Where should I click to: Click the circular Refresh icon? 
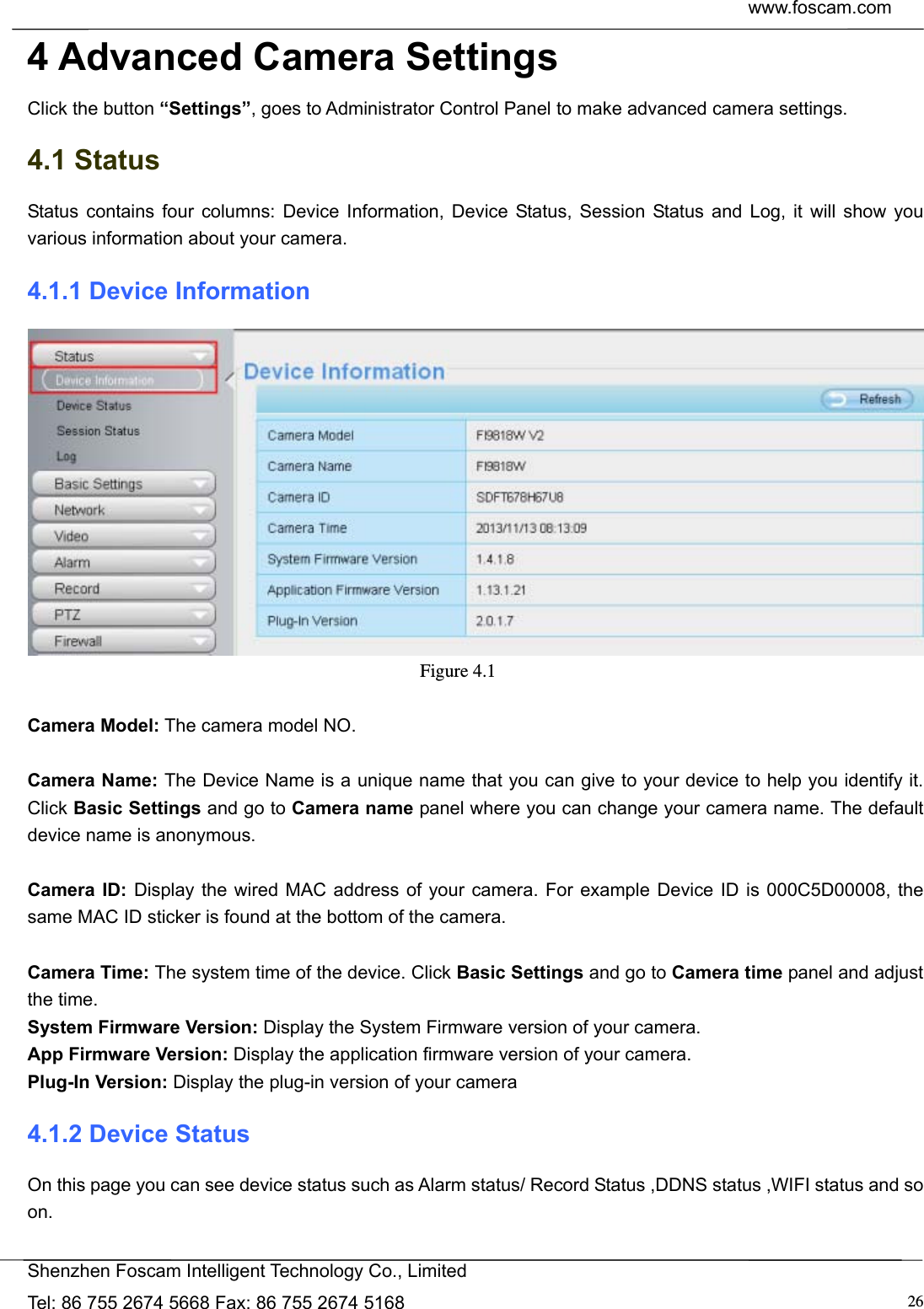click(x=836, y=400)
